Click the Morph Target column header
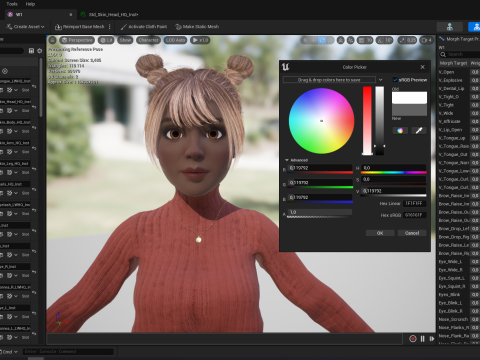480x360 pixels. pyautogui.click(x=453, y=63)
